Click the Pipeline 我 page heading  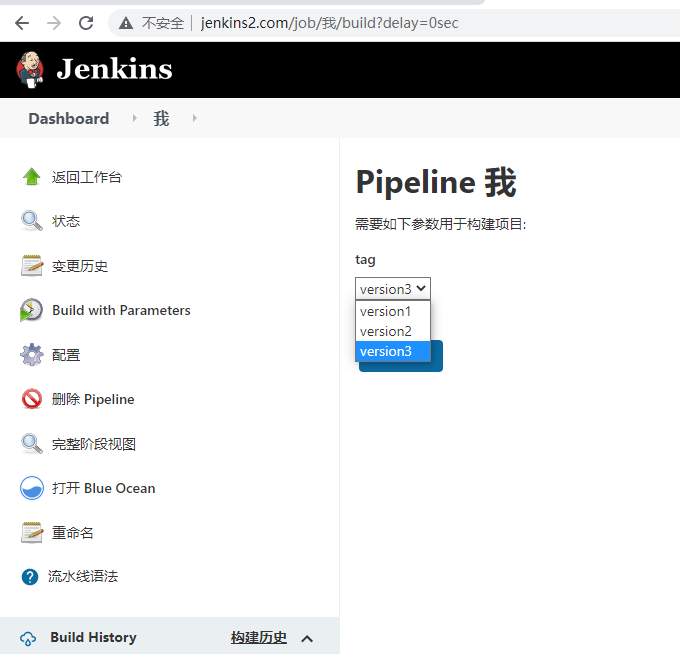coord(436,182)
